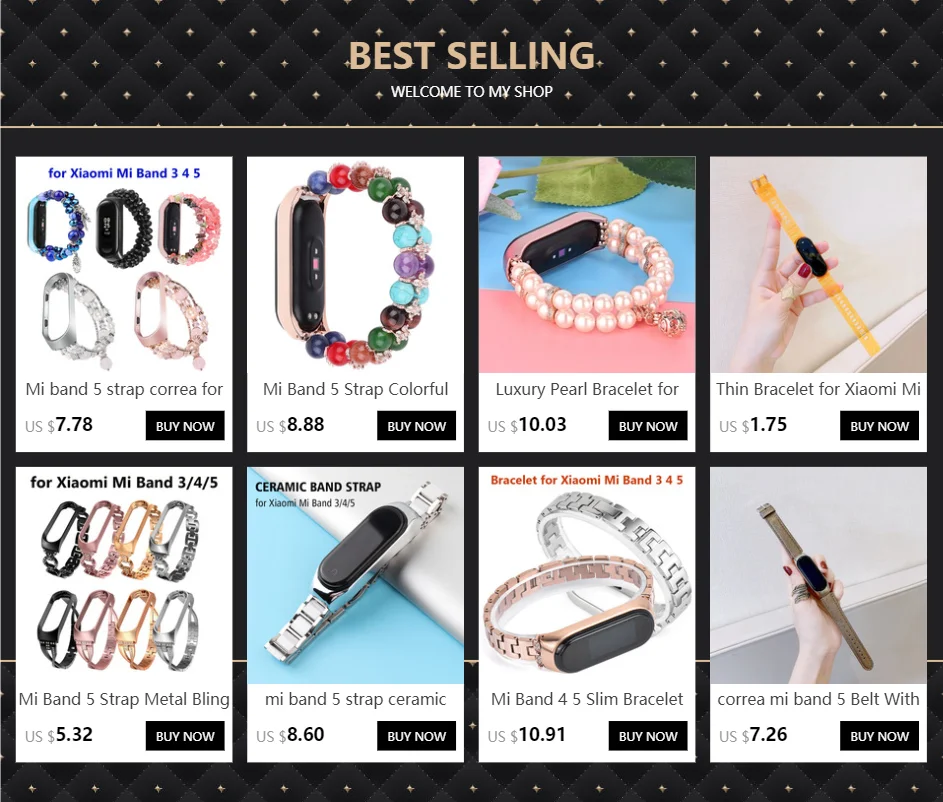The height and width of the screenshot is (802, 943).
Task: Click BUY NOW for Thin Bracelet at $1.75
Action: [879, 426]
